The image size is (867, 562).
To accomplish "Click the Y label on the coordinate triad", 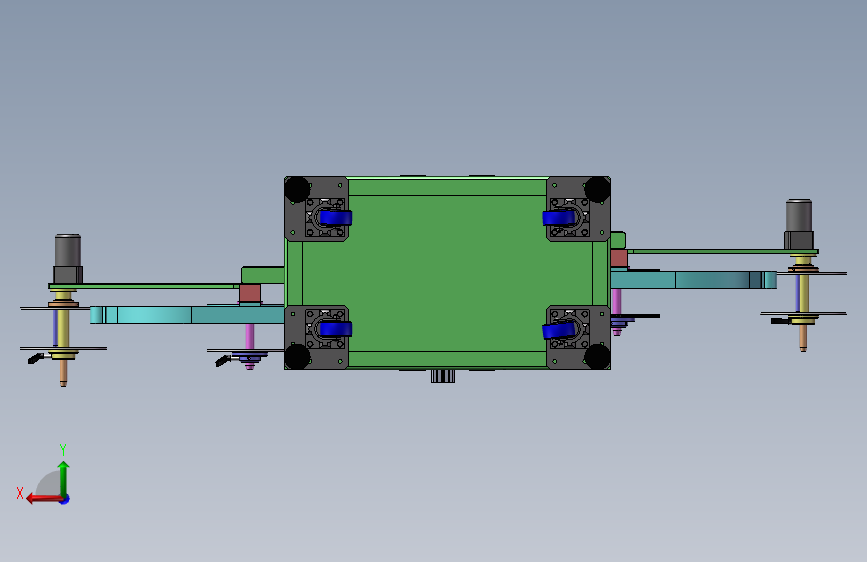I will 63,449.
